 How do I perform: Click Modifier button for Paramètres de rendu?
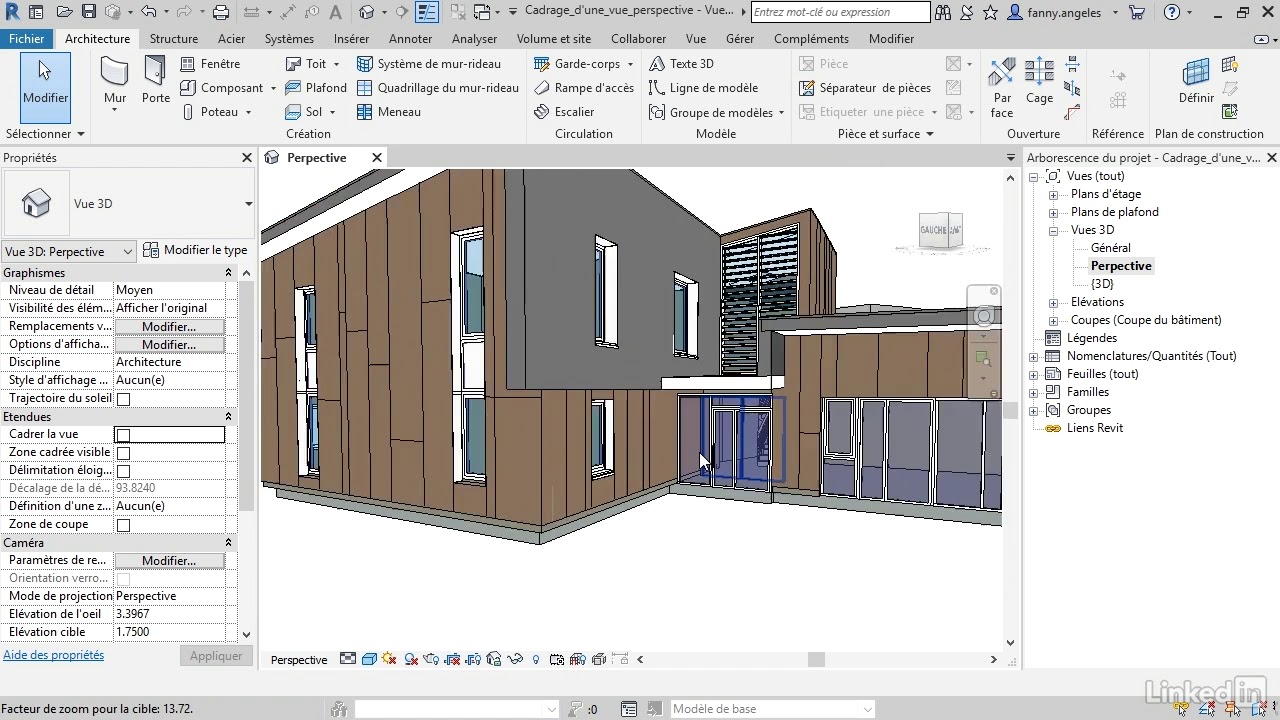pos(169,561)
